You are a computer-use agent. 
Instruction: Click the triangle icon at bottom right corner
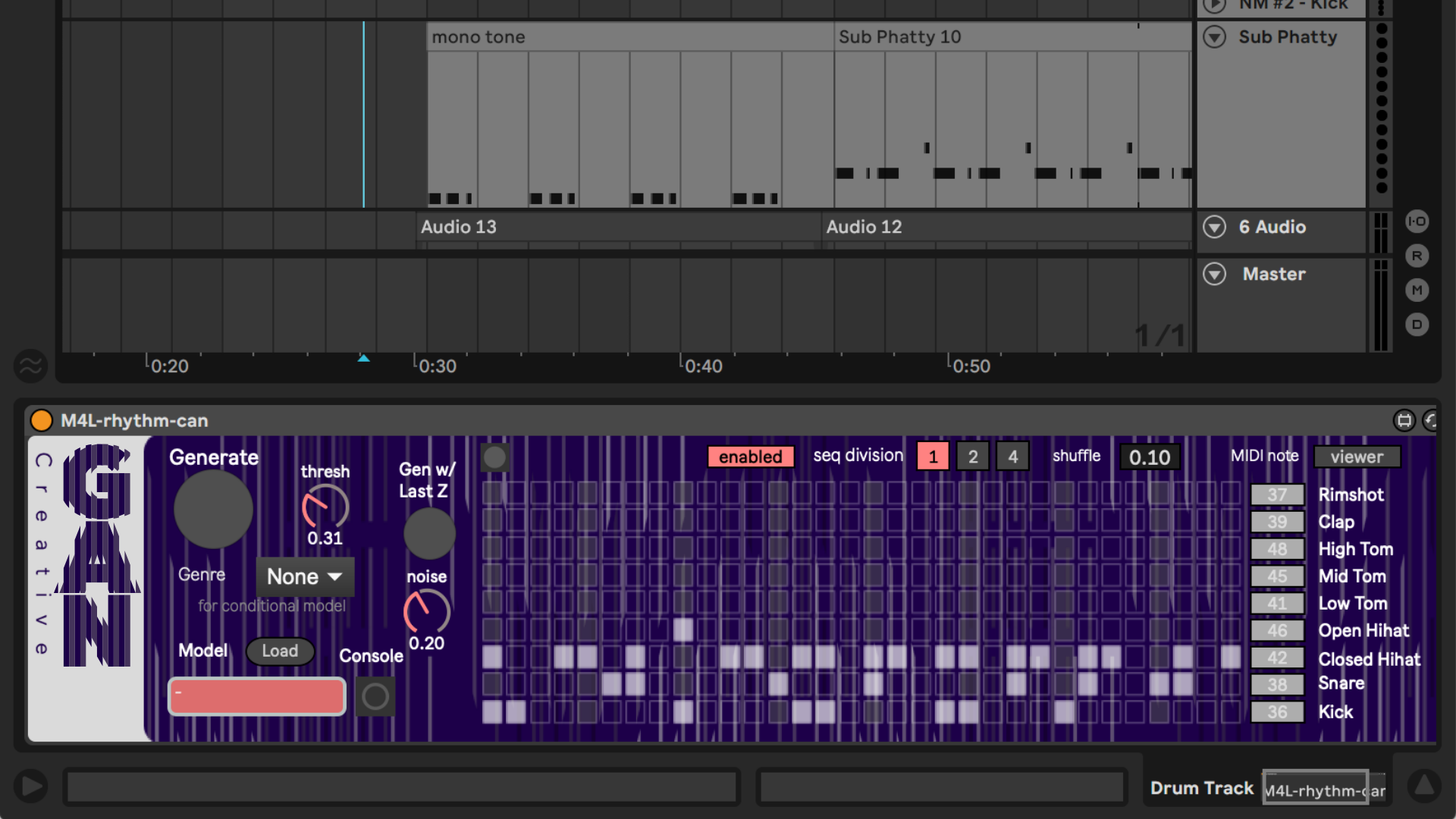click(1424, 785)
